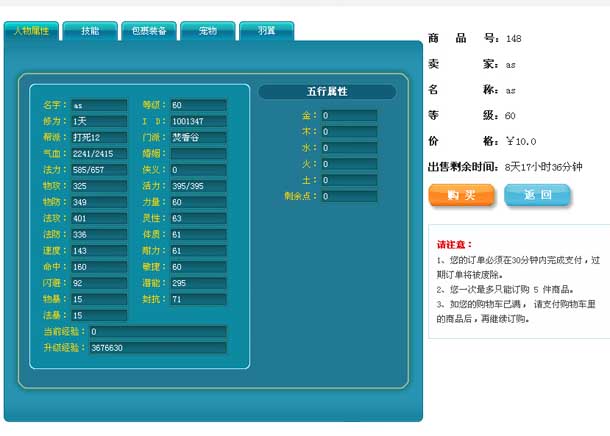Open the 羽翼 tab
Image resolution: width=610 pixels, height=436 pixels.
266,31
